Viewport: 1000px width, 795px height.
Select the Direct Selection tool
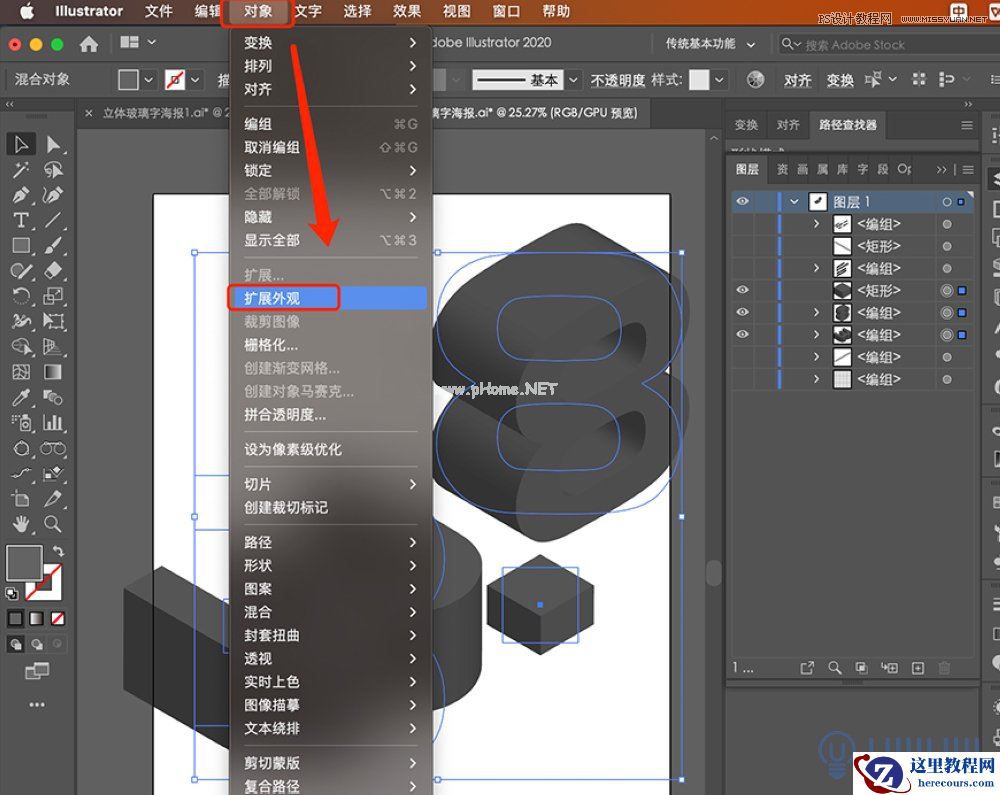coord(53,145)
